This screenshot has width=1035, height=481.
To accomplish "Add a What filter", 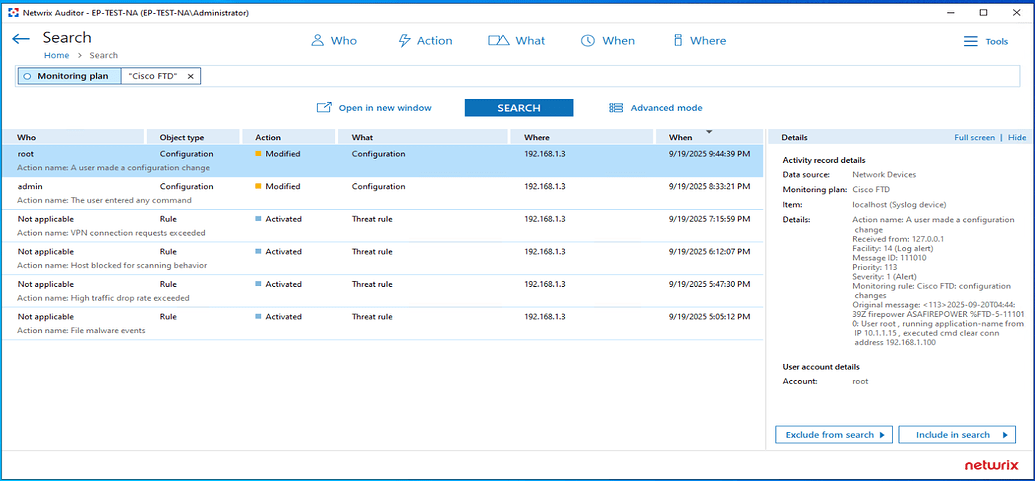I will tap(516, 41).
